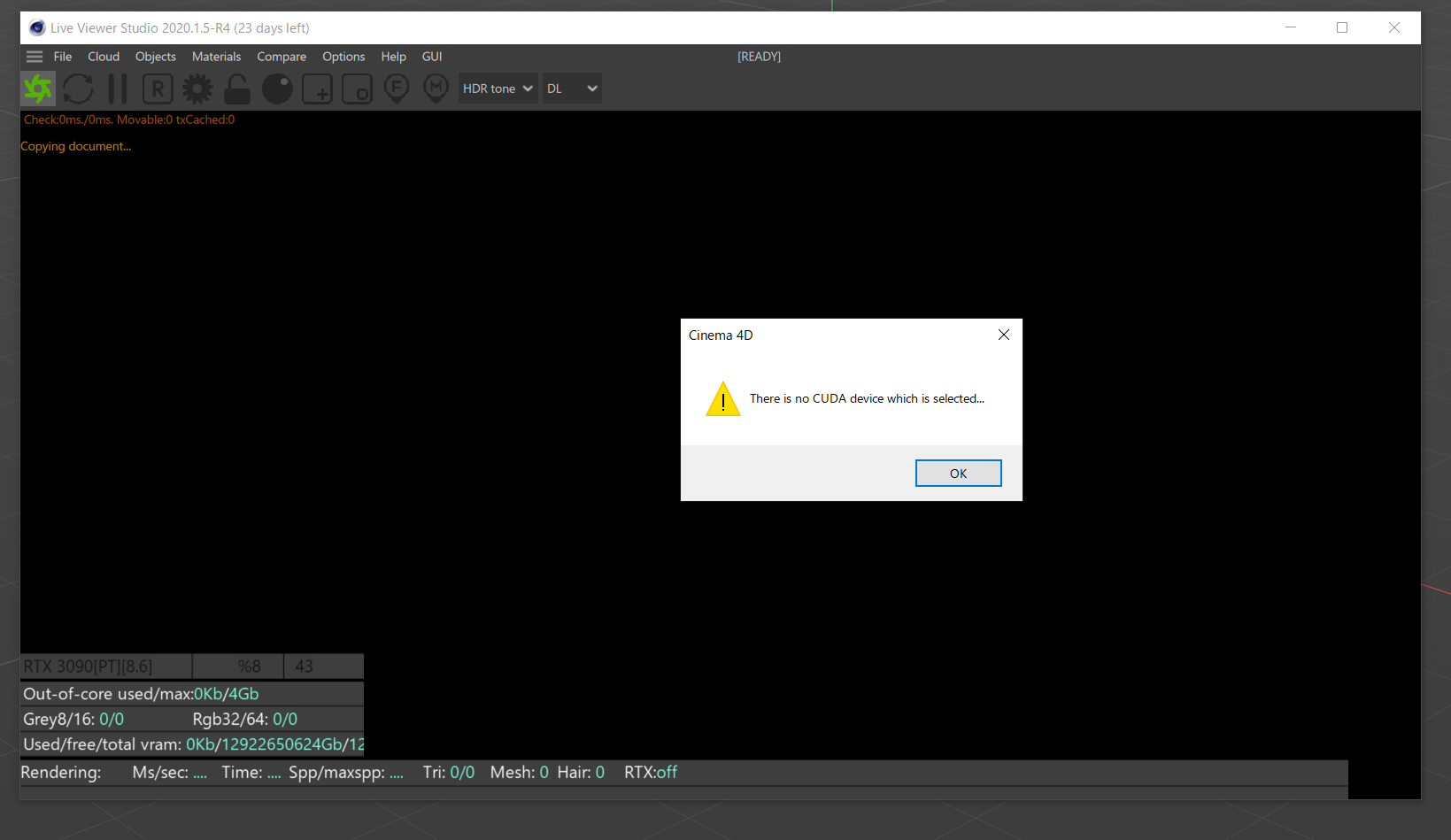Click the [READY] status text
This screenshot has height=840, width=1451.
click(760, 57)
